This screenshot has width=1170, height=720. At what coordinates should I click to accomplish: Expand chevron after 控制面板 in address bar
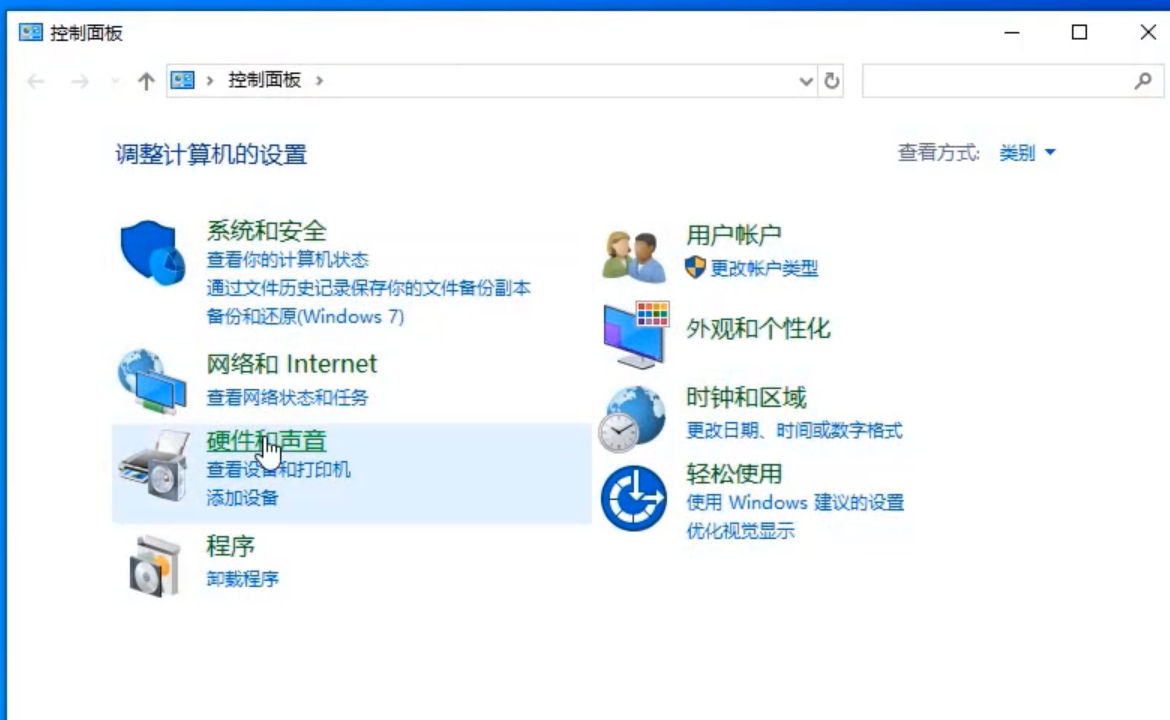319,81
